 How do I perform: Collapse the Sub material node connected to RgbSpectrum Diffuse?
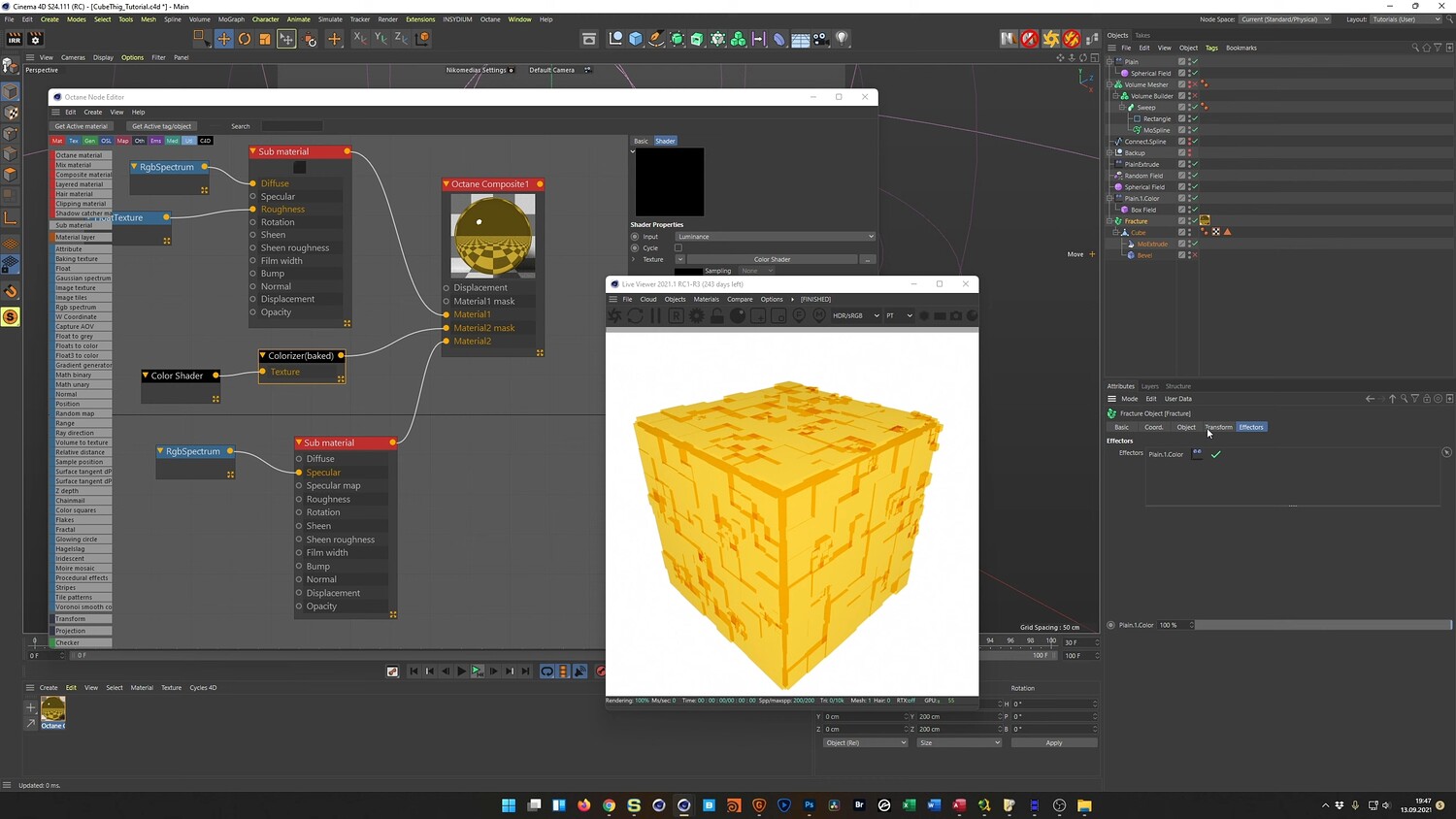coord(253,151)
